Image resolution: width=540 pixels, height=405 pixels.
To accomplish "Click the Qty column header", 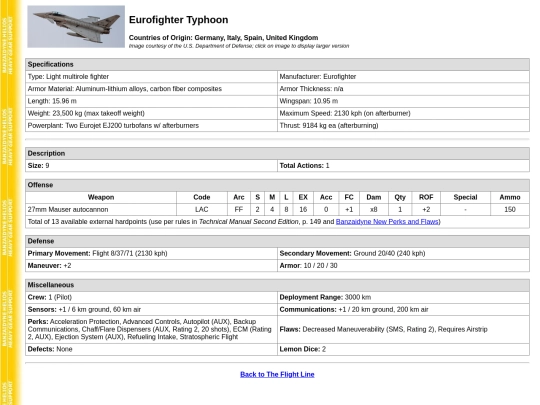I will coord(400,197).
